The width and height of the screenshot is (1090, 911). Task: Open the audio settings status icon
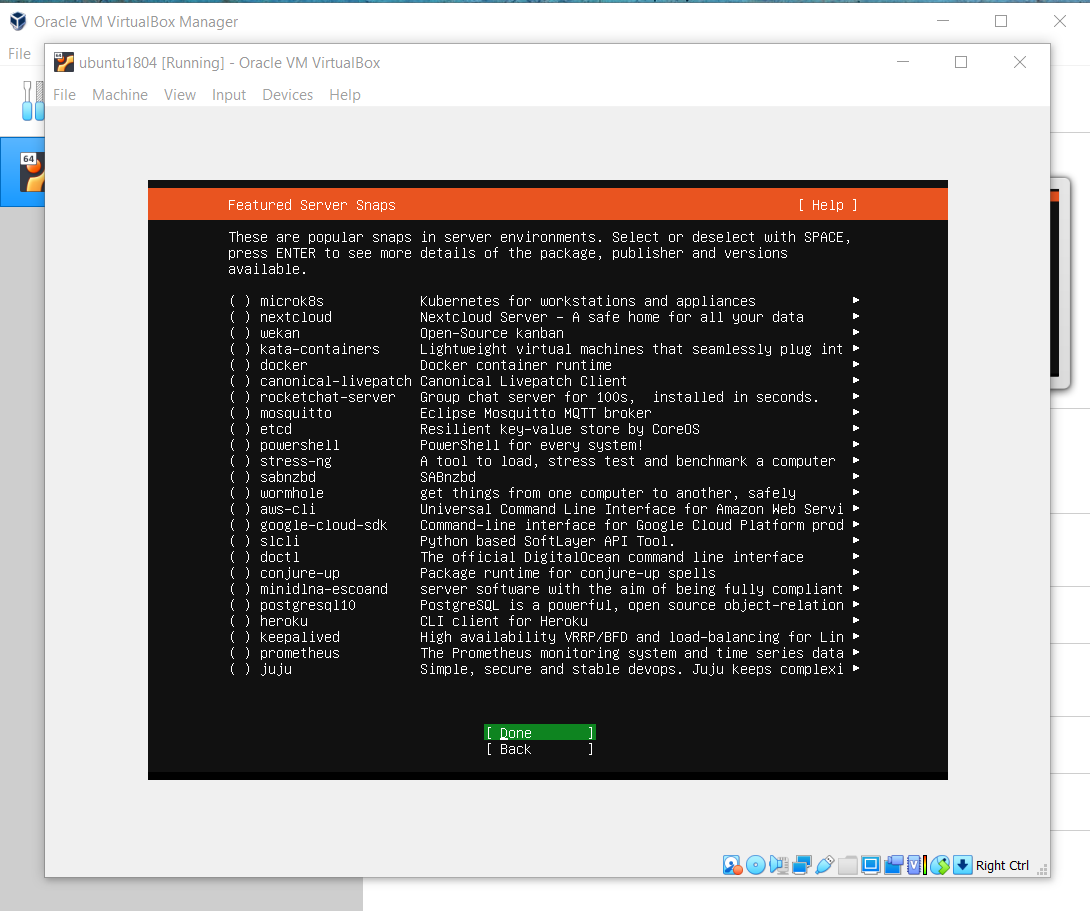click(779, 865)
